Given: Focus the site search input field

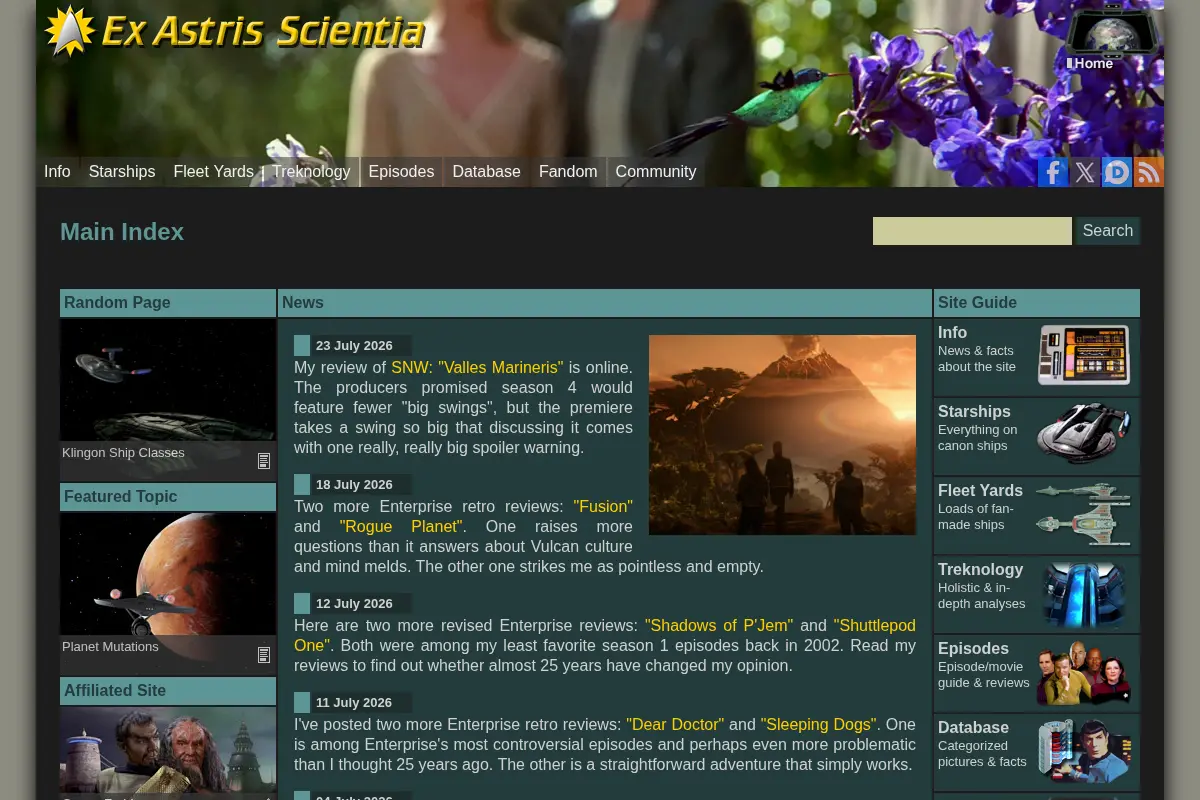Looking at the screenshot, I should coord(972,231).
